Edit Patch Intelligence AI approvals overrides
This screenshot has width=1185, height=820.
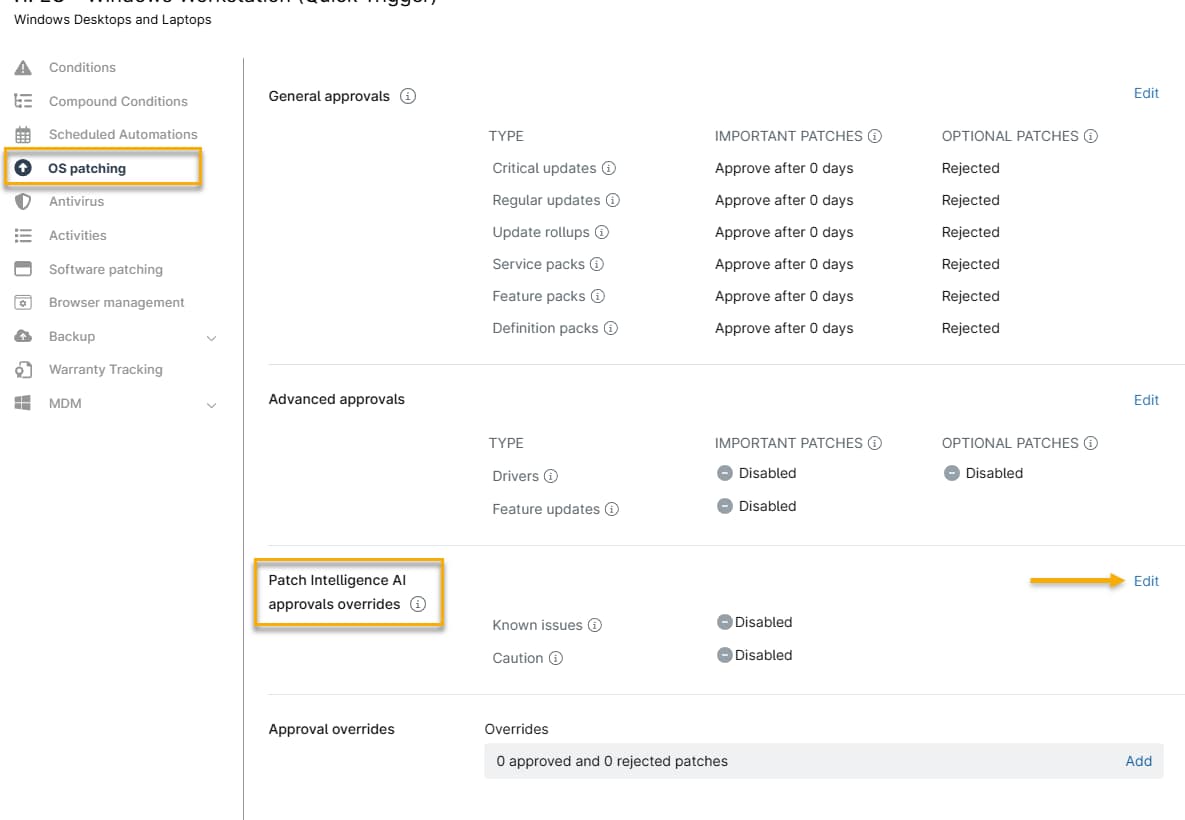coord(1146,582)
